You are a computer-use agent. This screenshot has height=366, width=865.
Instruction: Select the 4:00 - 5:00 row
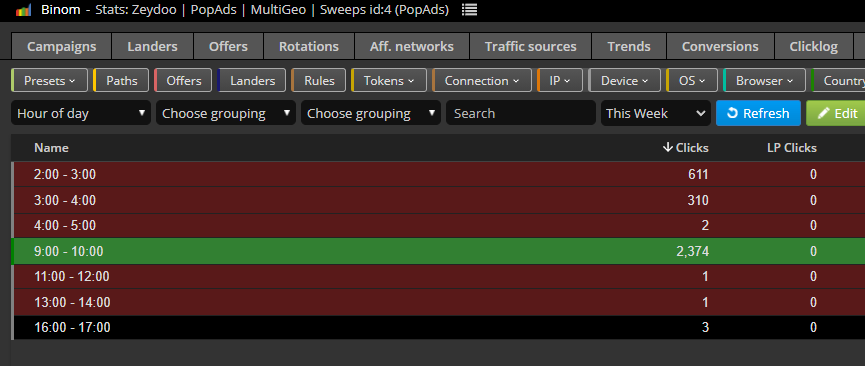point(438,225)
